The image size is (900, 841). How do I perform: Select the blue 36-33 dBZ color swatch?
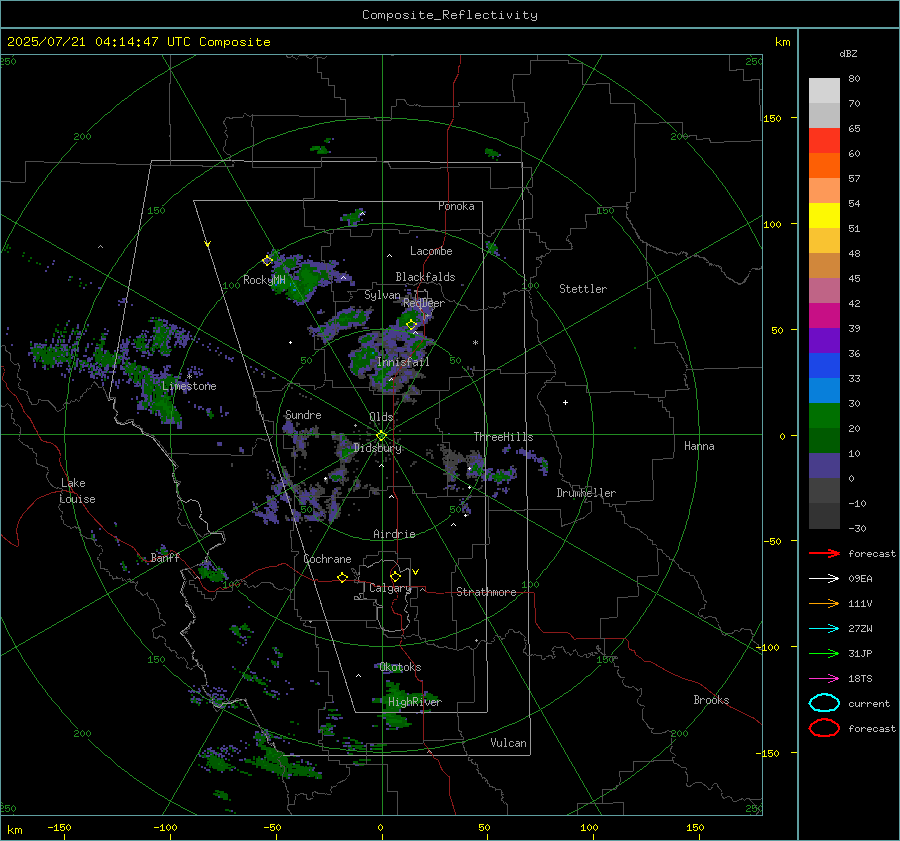(x=824, y=365)
